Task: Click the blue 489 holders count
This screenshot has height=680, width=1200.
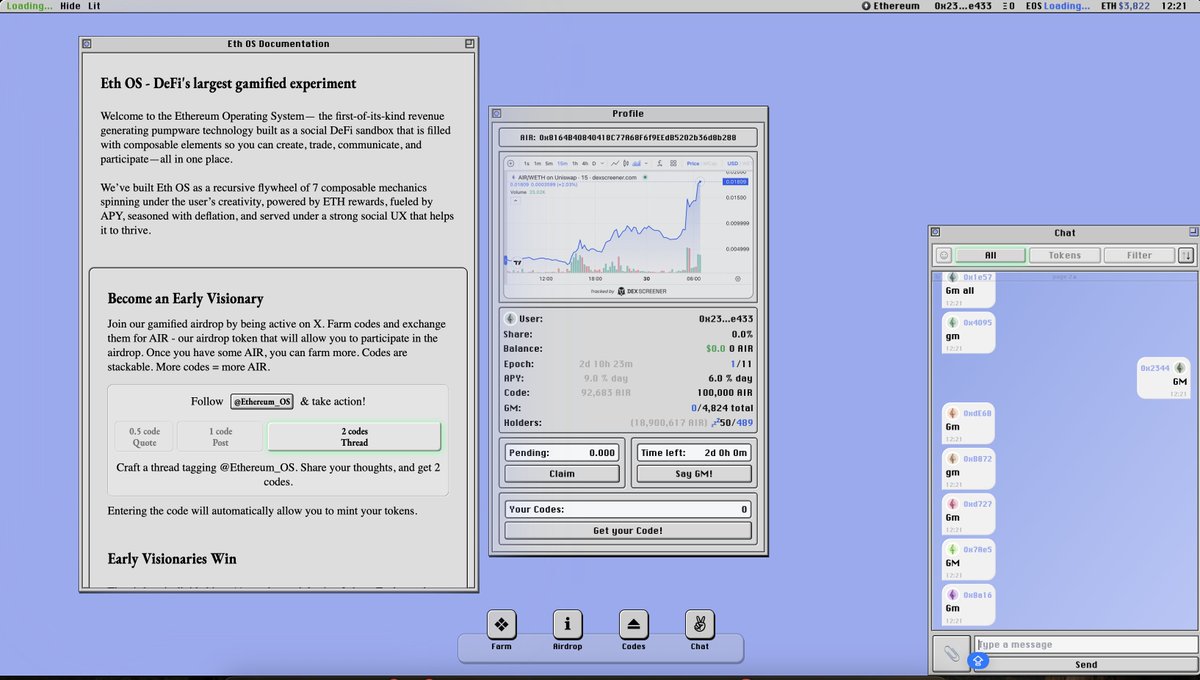Action: pyautogui.click(x=745, y=424)
